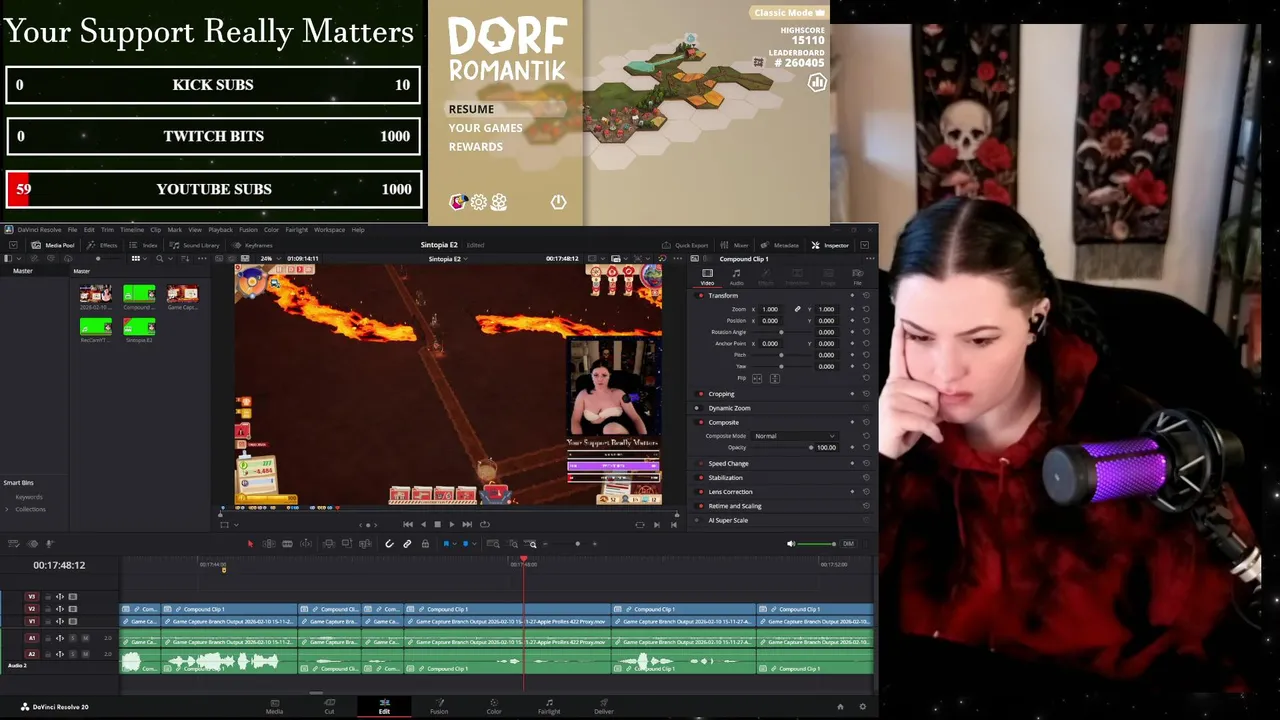Viewport: 1280px width, 720px height.
Task: Toggle the Cropping section enable dot
Action: tap(700, 394)
